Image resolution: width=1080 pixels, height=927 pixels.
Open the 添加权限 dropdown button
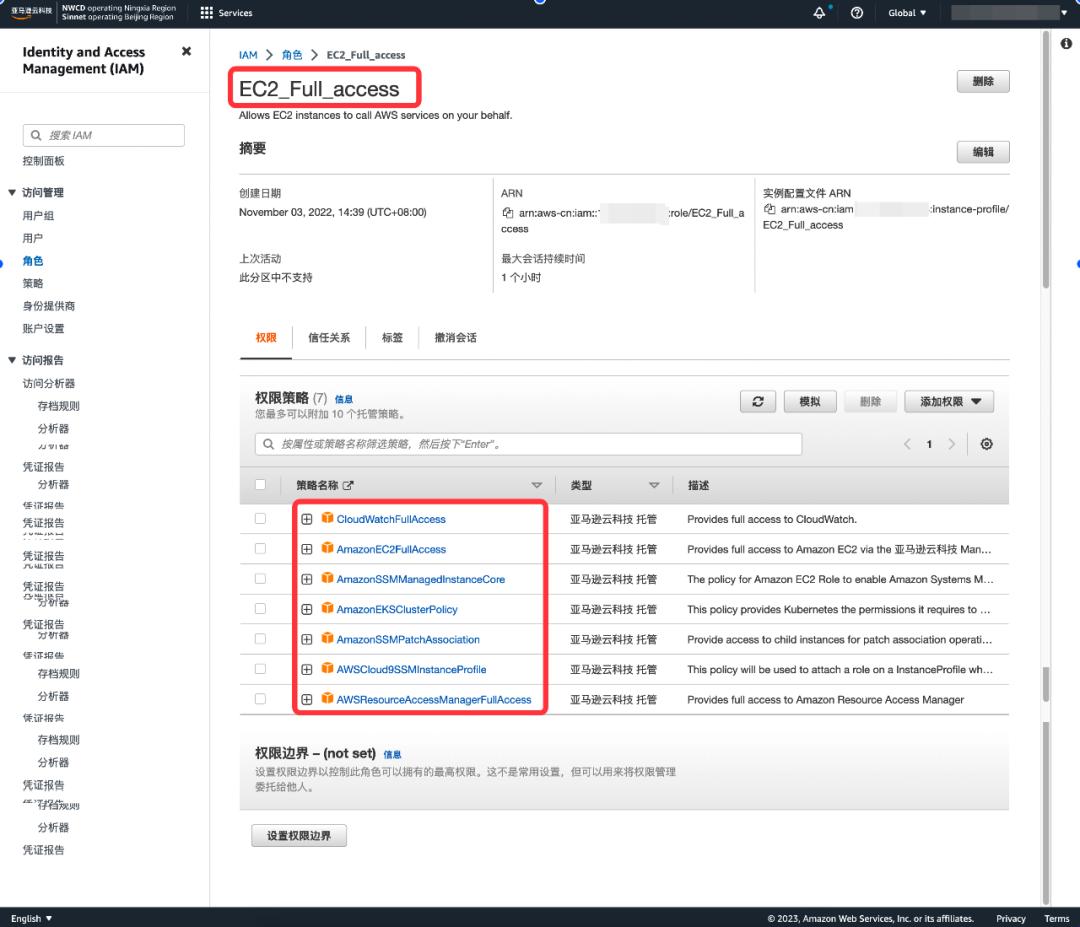949,401
